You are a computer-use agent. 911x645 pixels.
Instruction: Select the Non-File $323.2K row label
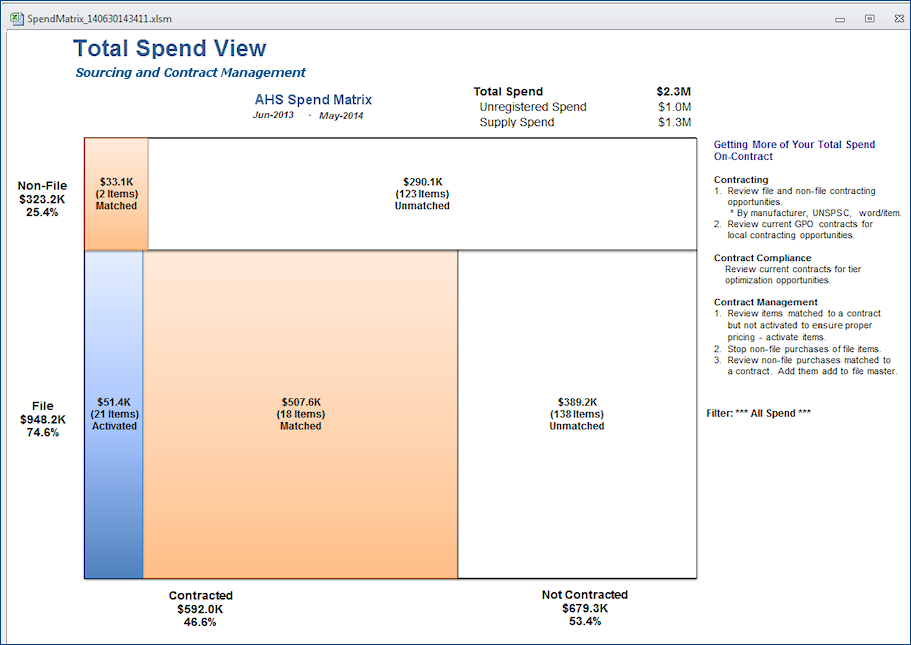tap(42, 199)
